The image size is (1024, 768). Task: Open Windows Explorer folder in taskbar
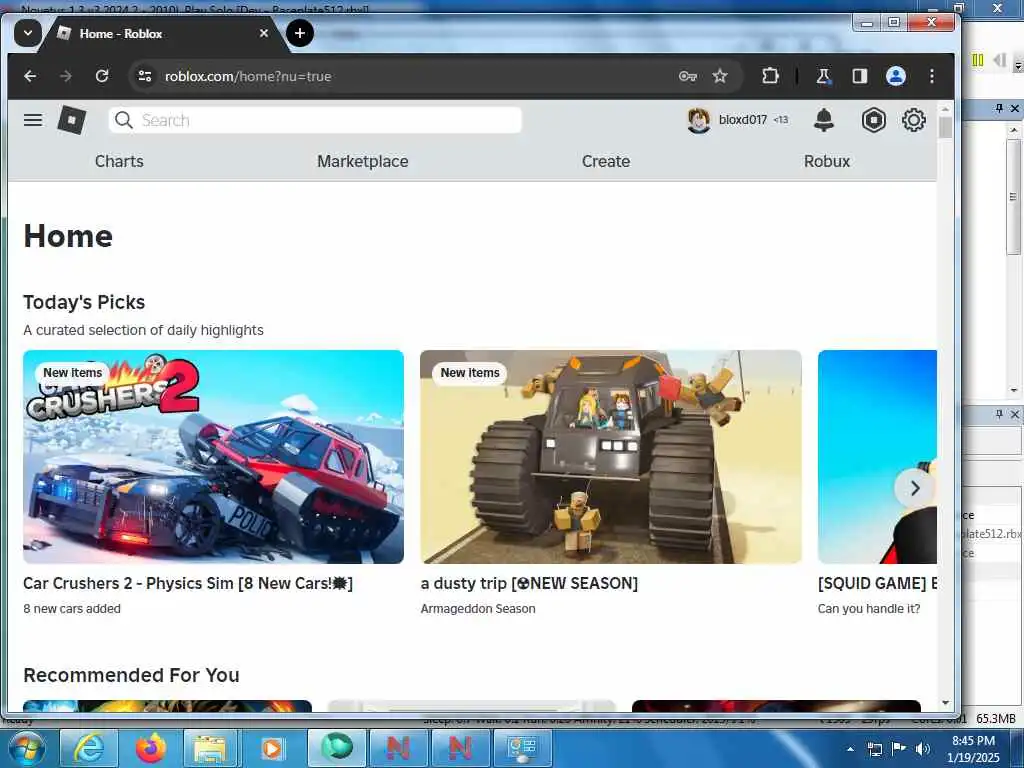[x=212, y=748]
